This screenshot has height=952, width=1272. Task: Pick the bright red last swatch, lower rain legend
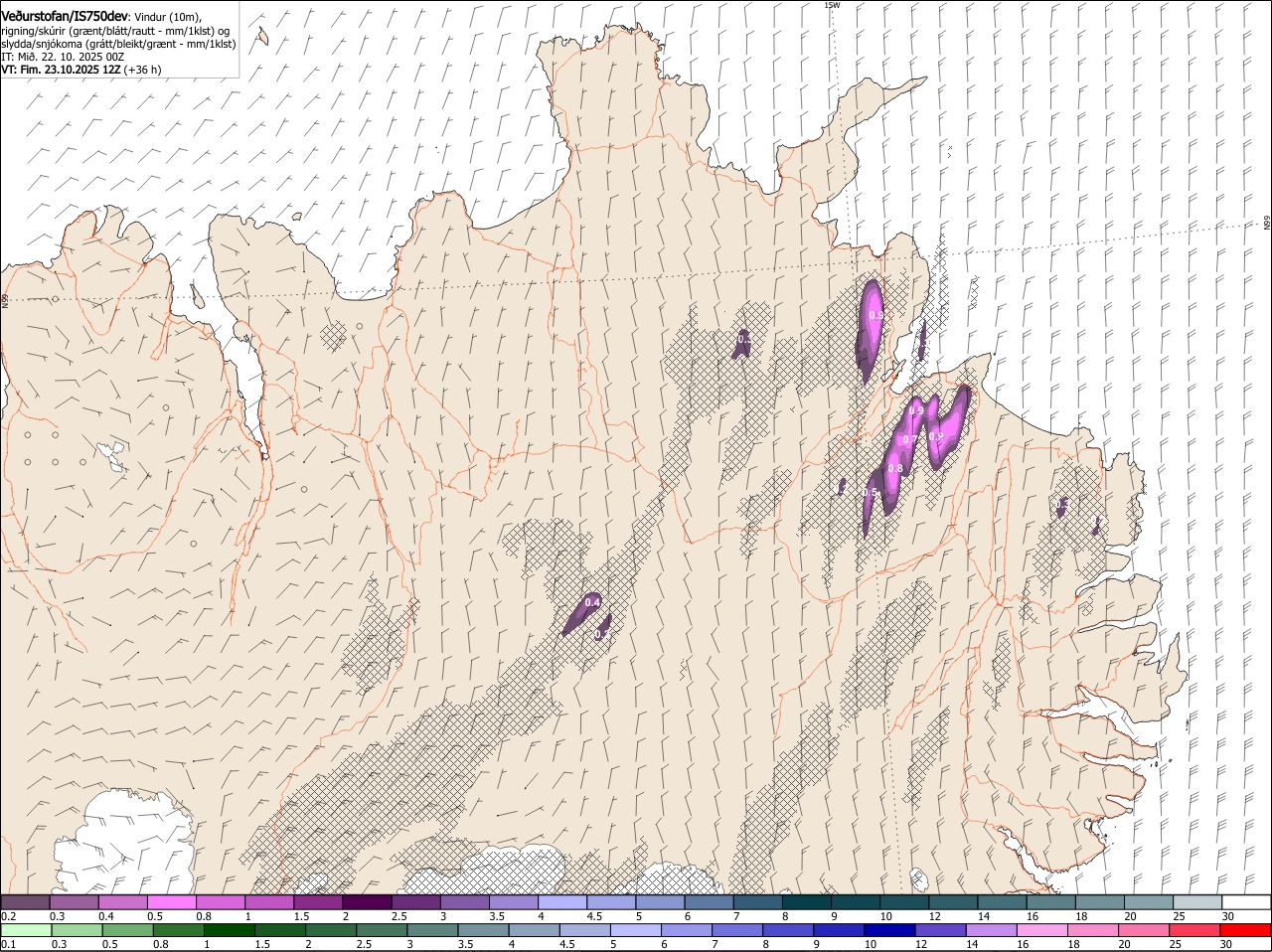[1245, 930]
